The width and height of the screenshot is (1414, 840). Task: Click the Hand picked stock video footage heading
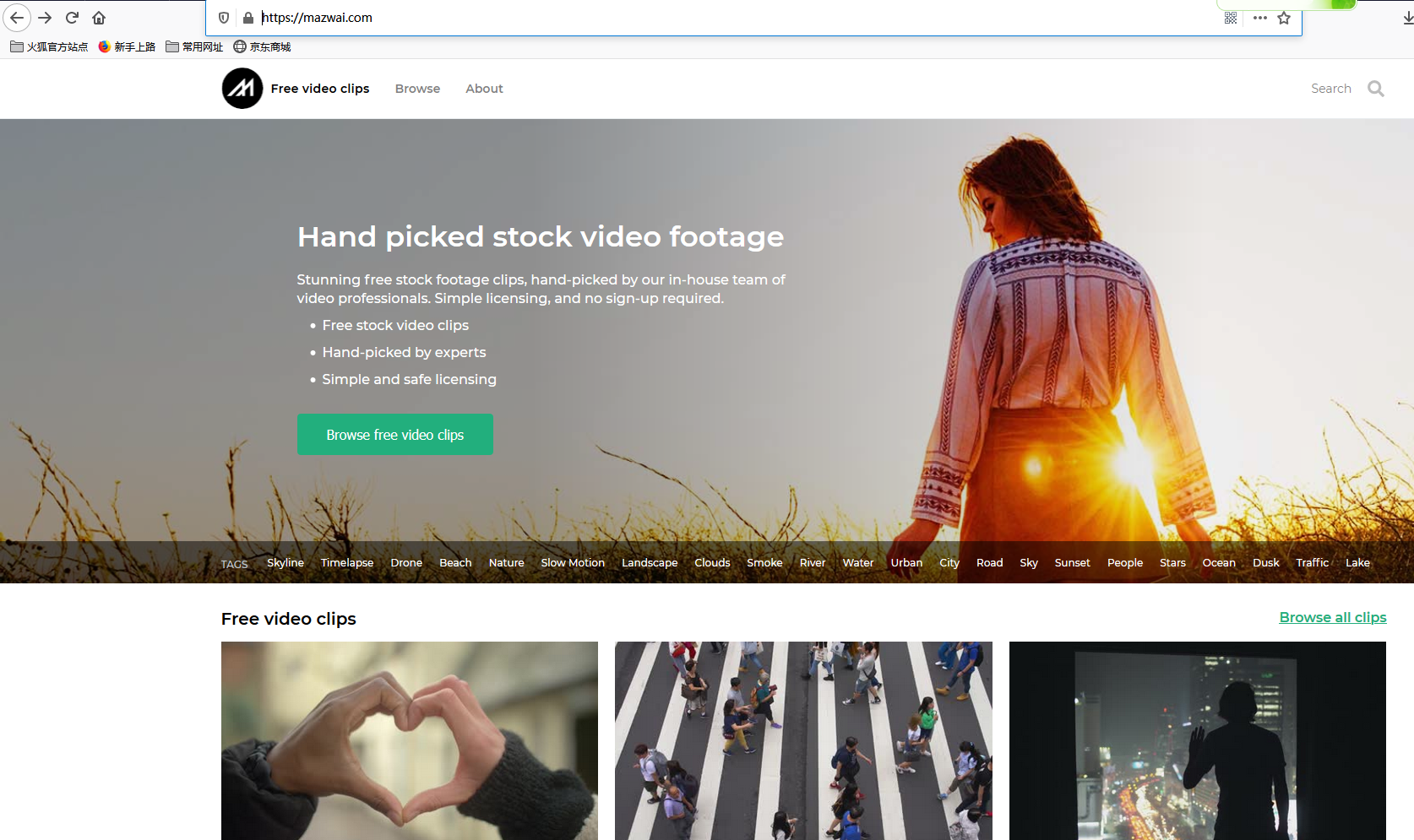pos(541,236)
